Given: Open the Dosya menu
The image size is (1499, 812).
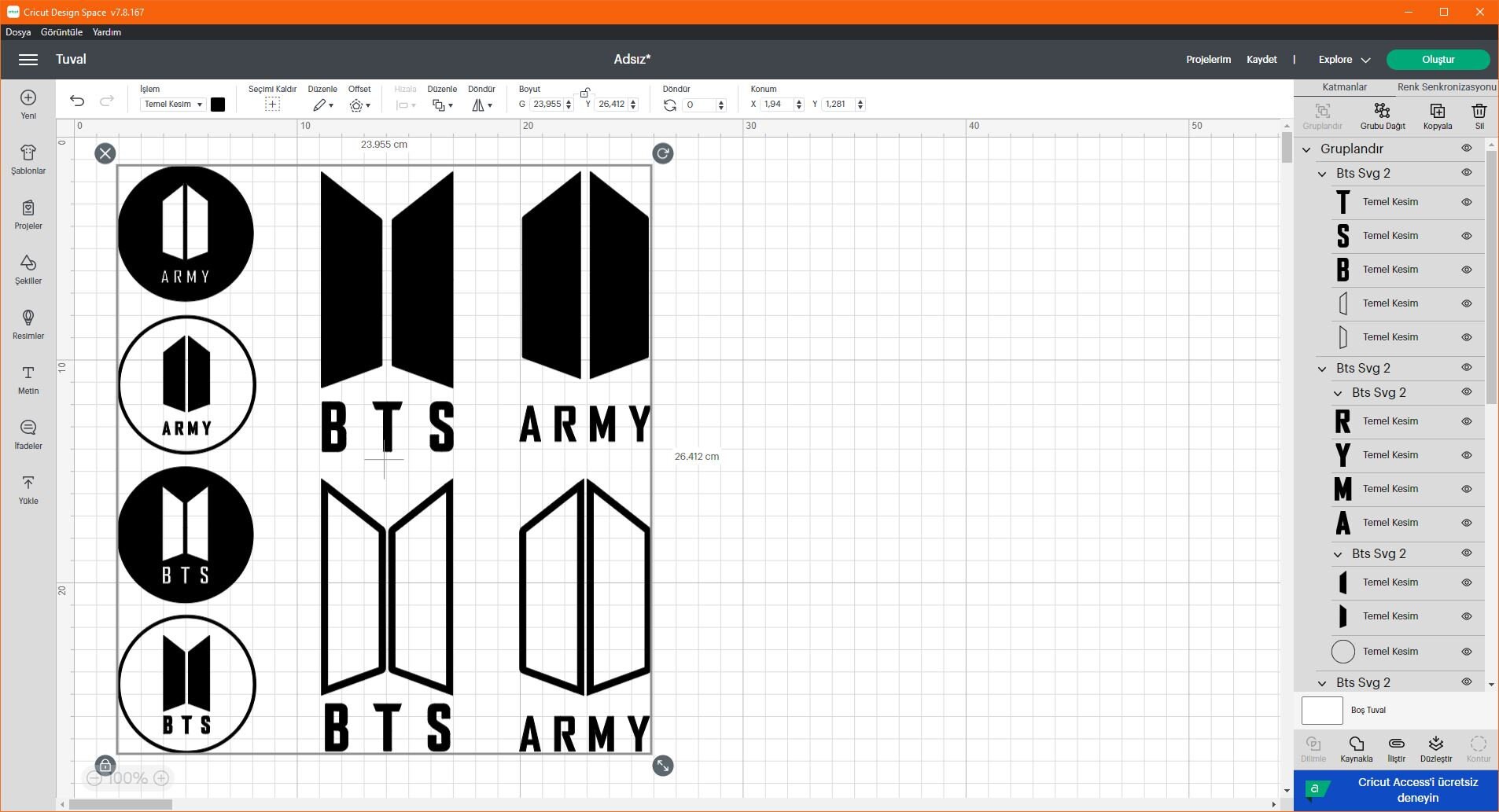Looking at the screenshot, I should coord(17,32).
